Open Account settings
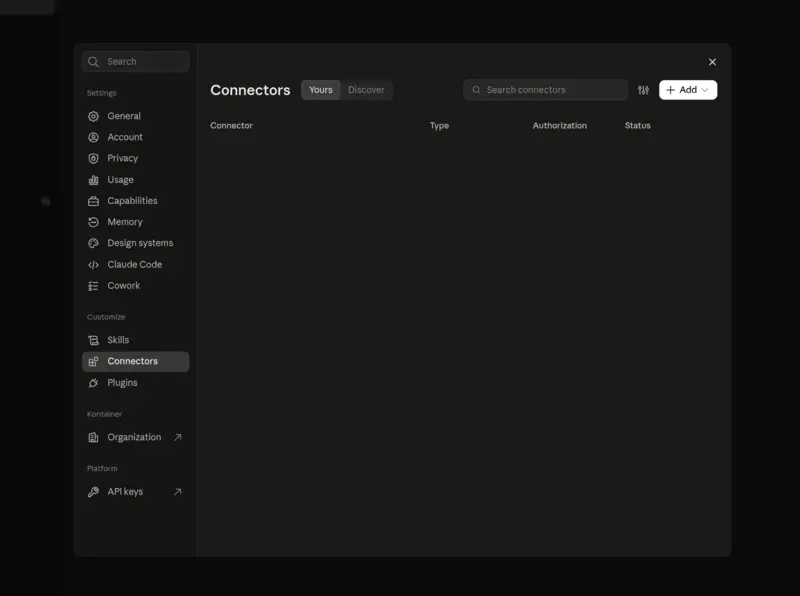This screenshot has height=596, width=800. pyautogui.click(x=136, y=137)
